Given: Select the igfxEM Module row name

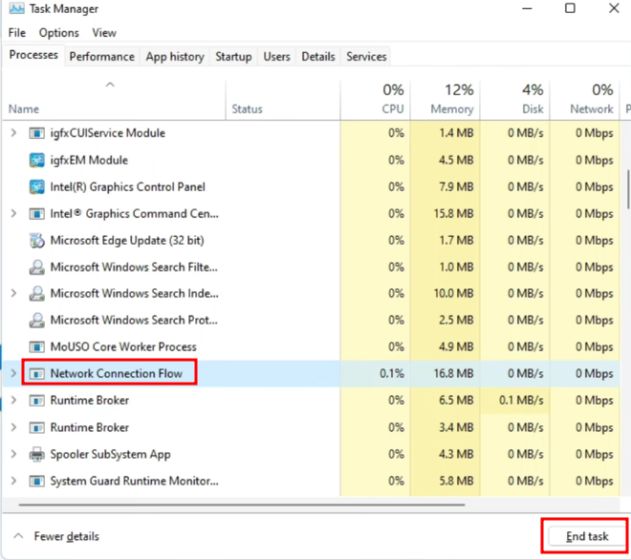Looking at the screenshot, I should point(89,160).
